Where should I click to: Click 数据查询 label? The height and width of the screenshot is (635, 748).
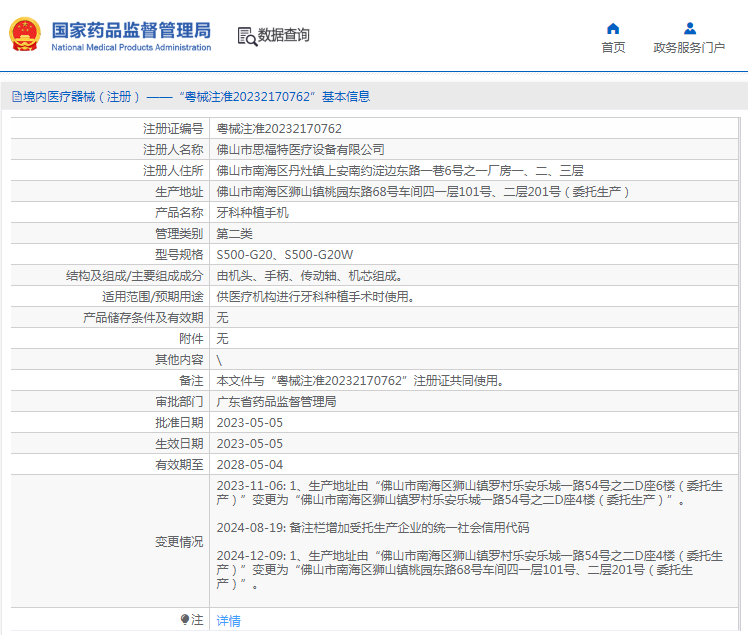284,35
